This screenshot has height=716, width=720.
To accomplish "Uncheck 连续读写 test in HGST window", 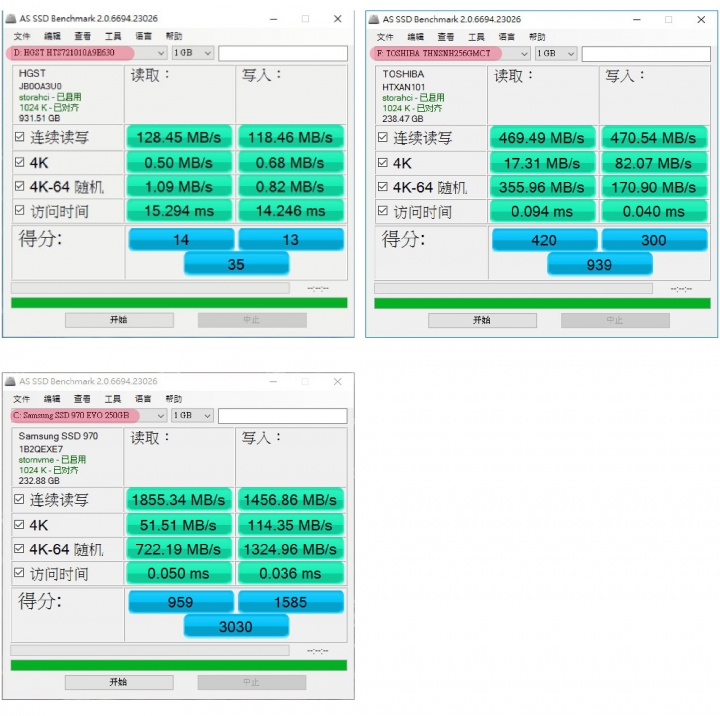I will coord(19,137).
